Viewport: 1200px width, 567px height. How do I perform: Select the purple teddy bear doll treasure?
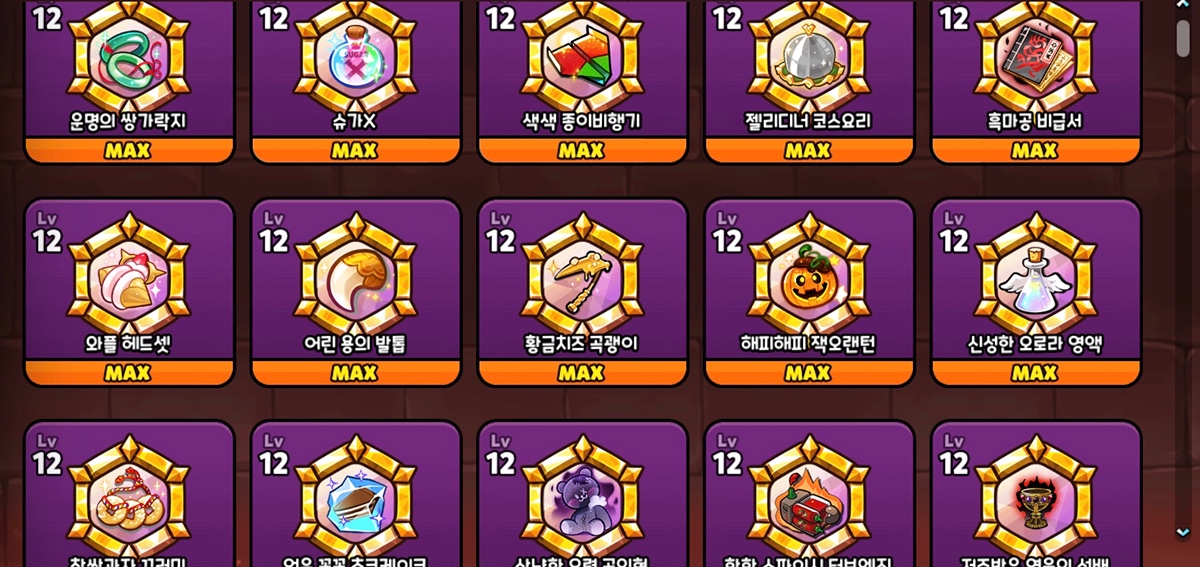coord(583,497)
